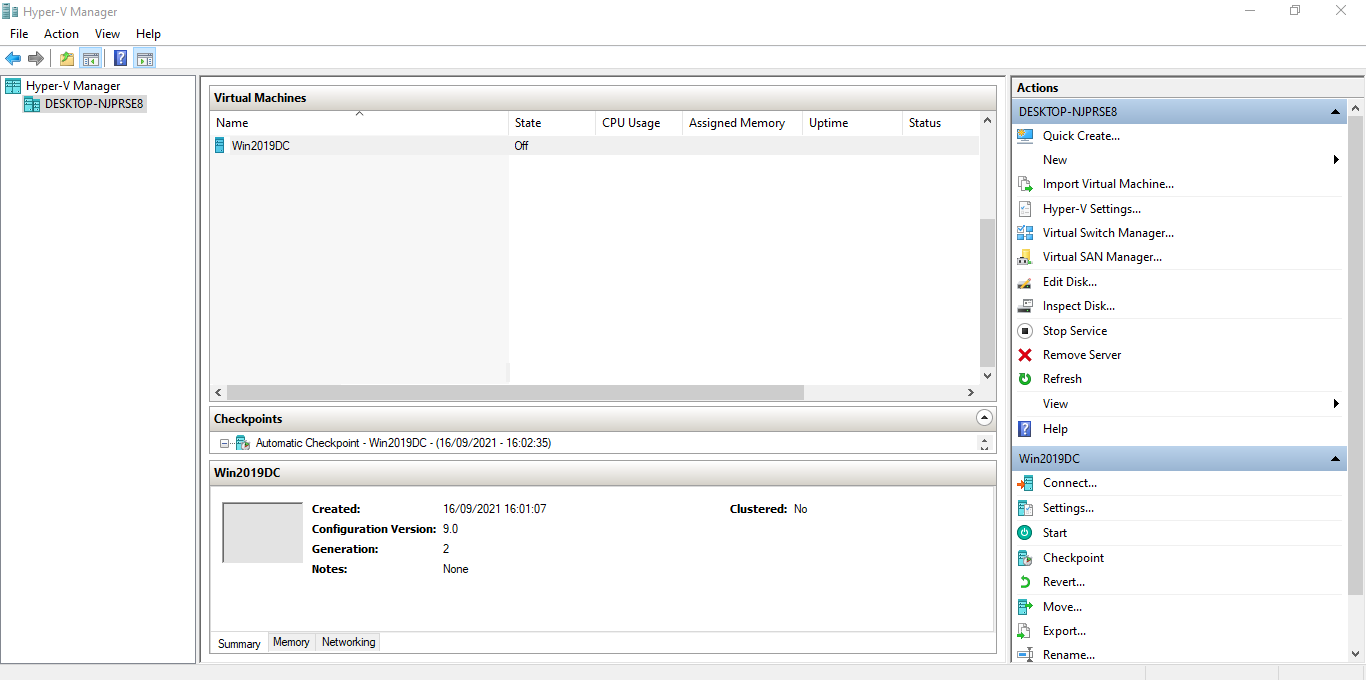Viewport: 1367px width, 680px height.
Task: Click Virtual Machines list scroll-right arrow
Action: 970,393
